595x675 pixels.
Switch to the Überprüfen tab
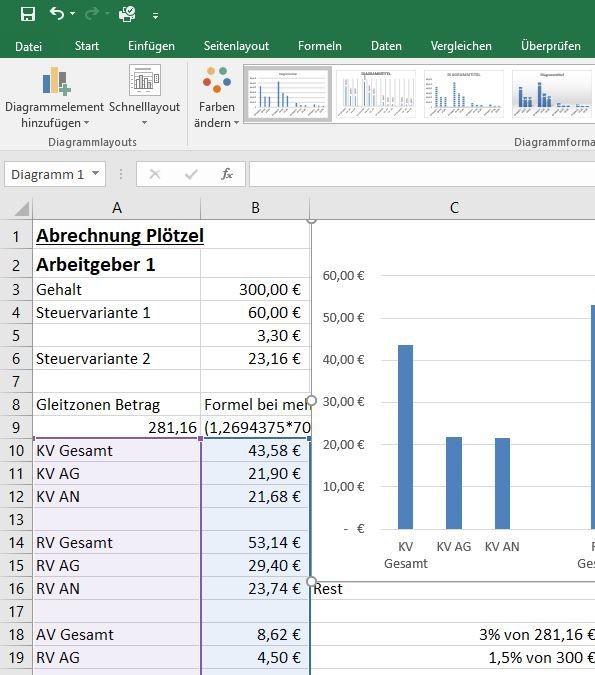coord(551,46)
